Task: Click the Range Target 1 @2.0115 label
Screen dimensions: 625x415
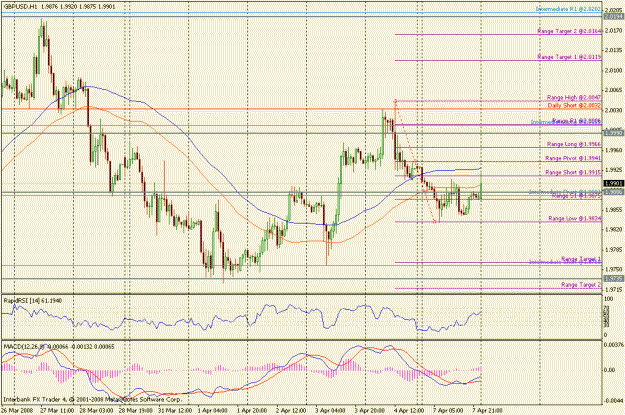Action: (569, 57)
